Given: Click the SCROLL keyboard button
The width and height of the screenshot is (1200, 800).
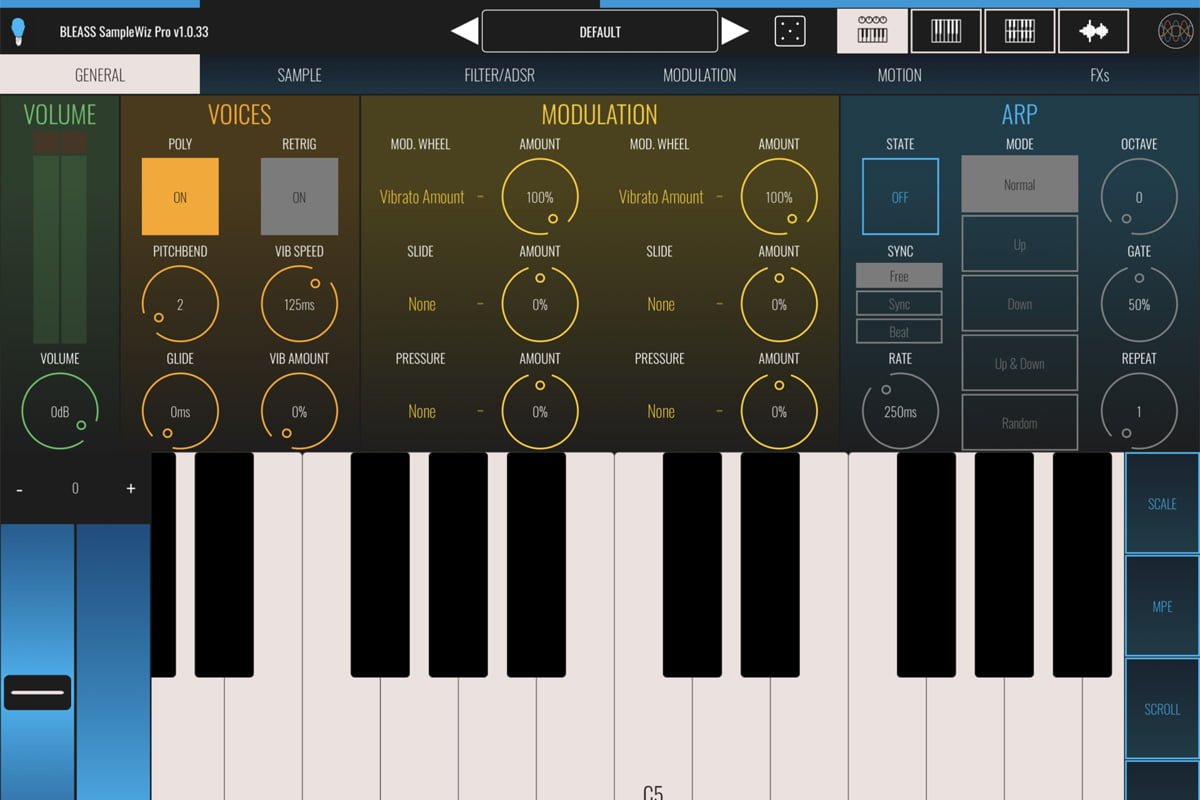Looking at the screenshot, I should point(1162,708).
